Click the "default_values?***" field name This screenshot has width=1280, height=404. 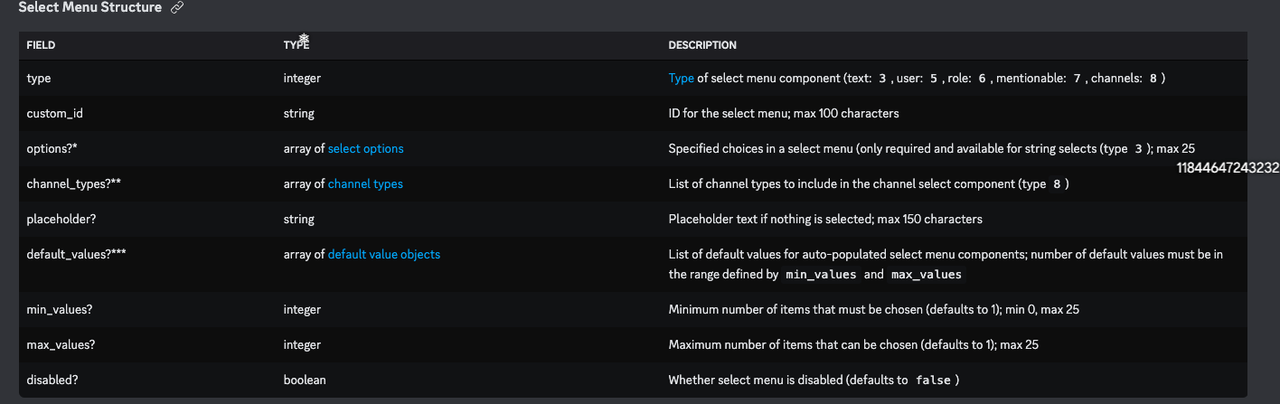click(x=76, y=255)
